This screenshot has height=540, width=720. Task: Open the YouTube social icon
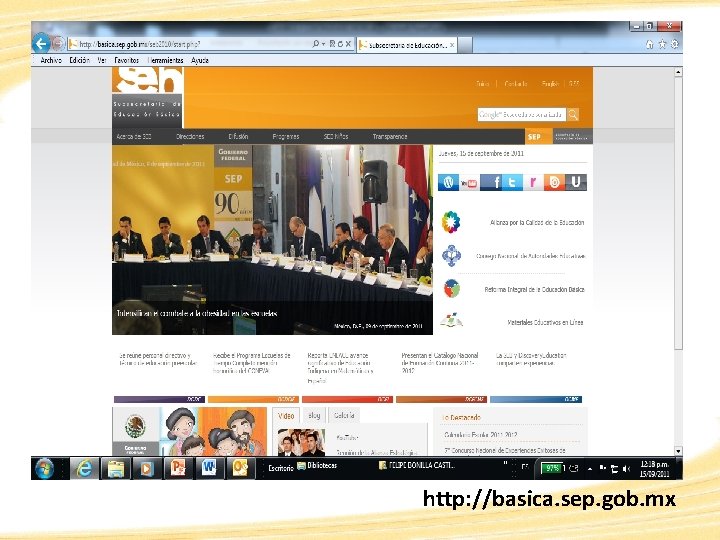469,183
